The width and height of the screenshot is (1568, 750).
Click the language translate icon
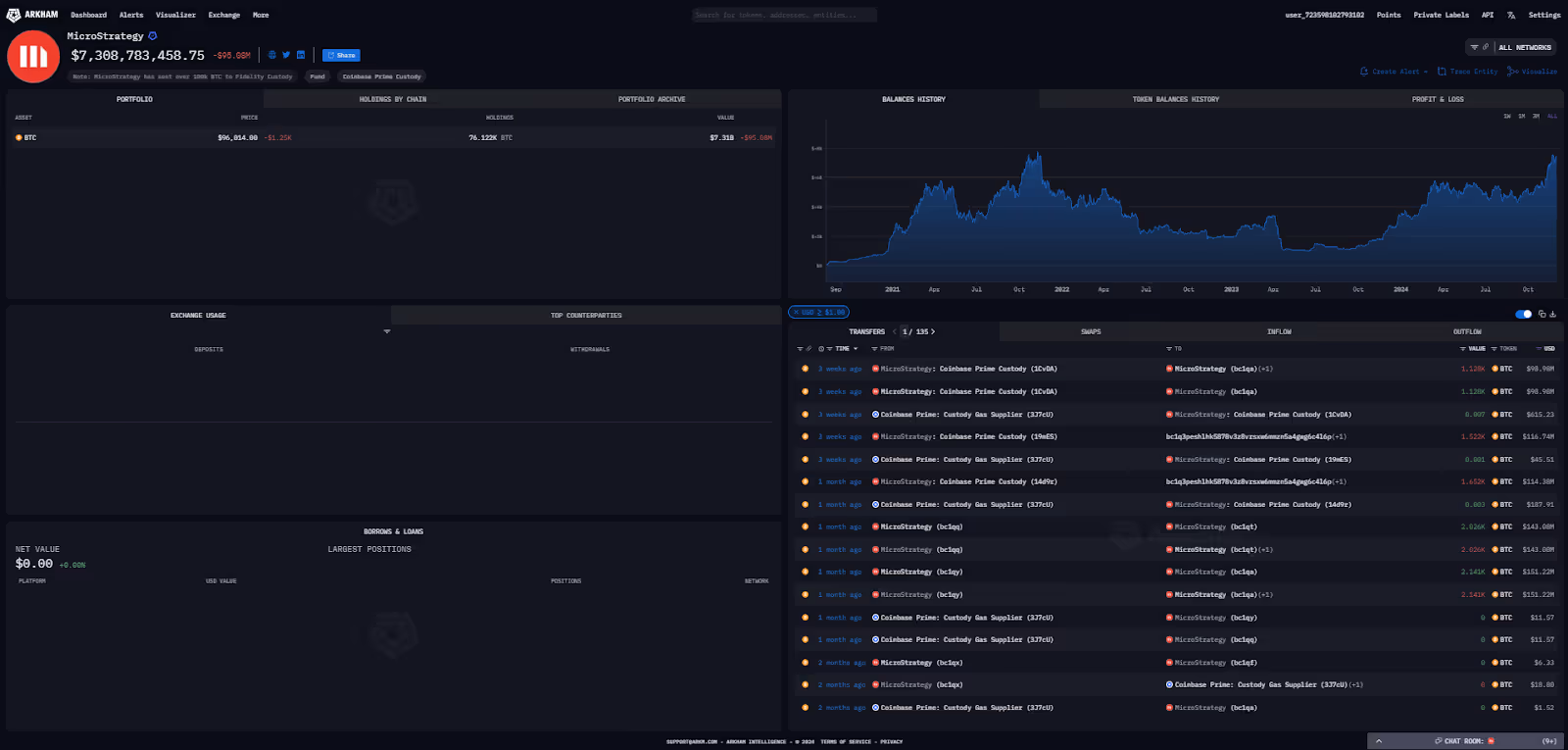pos(1511,15)
